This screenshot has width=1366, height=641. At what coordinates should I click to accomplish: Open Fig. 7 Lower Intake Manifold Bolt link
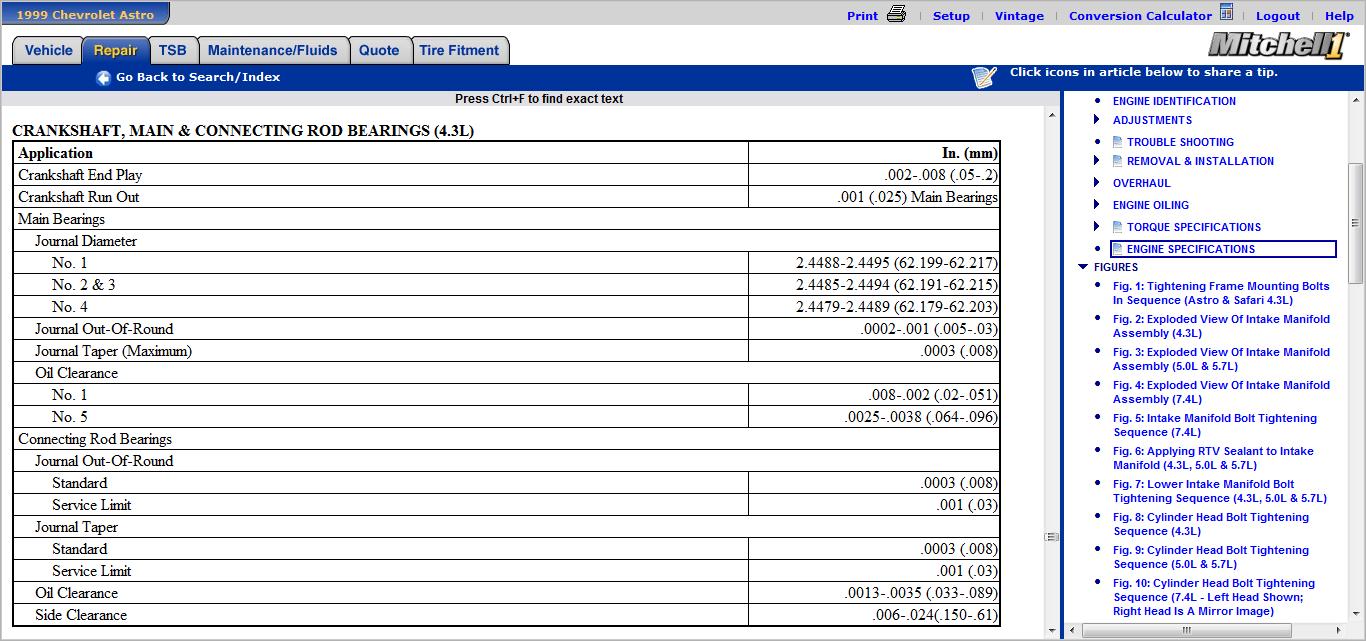1220,491
